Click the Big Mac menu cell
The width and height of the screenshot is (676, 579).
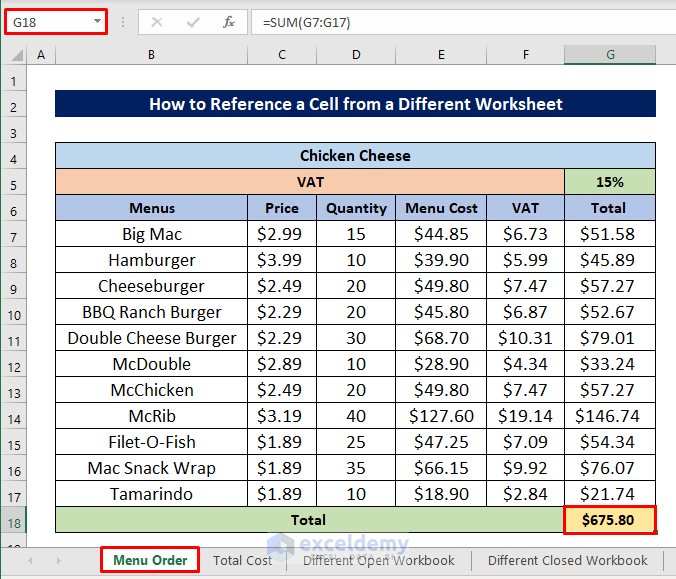(151, 234)
